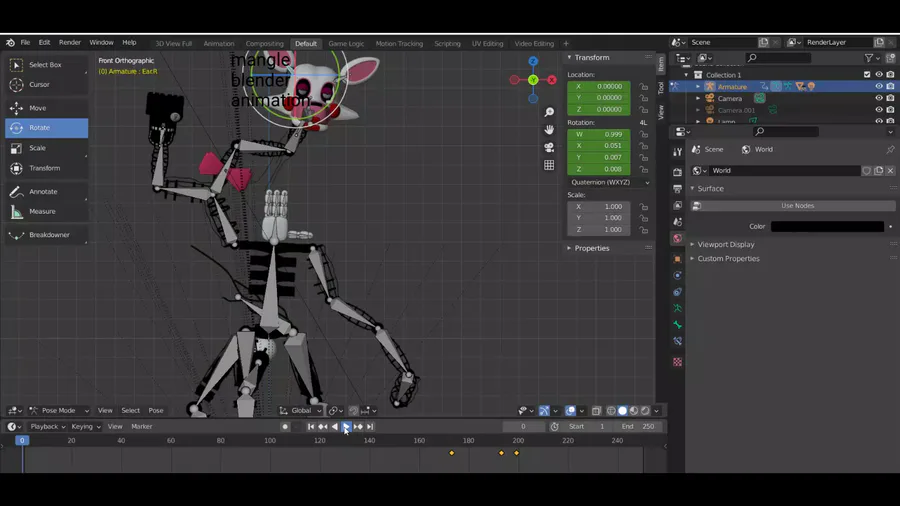The width and height of the screenshot is (900, 506).
Task: Switch to UV Editing workspace tab
Action: tap(487, 44)
